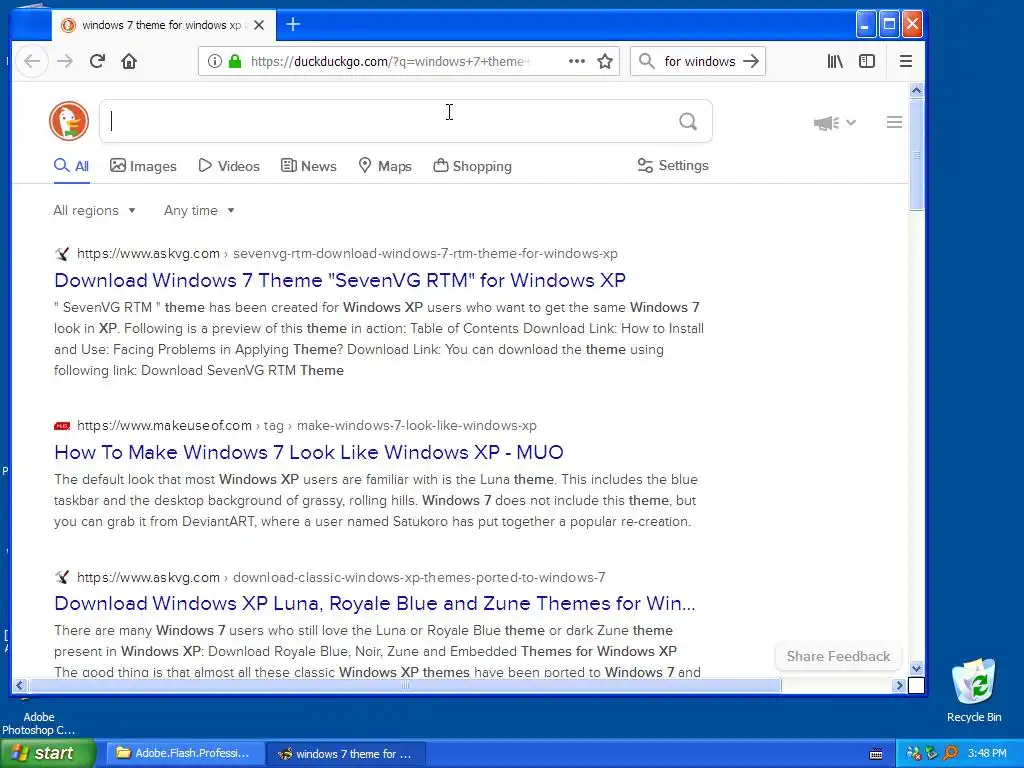The width and height of the screenshot is (1024, 768).
Task: Click the askvg favicon of first result
Action: pos(62,253)
